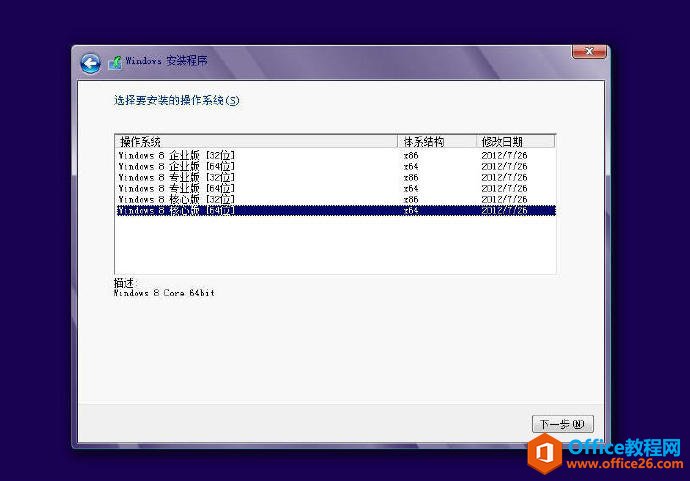Close the Windows 安装程序 dialog
Image resolution: width=690 pixels, height=481 pixels.
click(x=589, y=51)
